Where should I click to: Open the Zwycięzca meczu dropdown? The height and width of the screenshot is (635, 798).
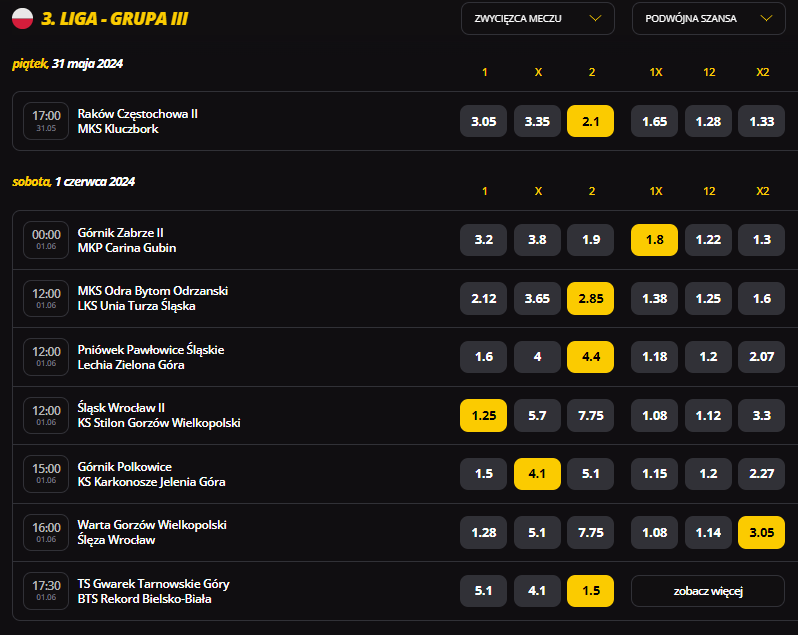[537, 19]
